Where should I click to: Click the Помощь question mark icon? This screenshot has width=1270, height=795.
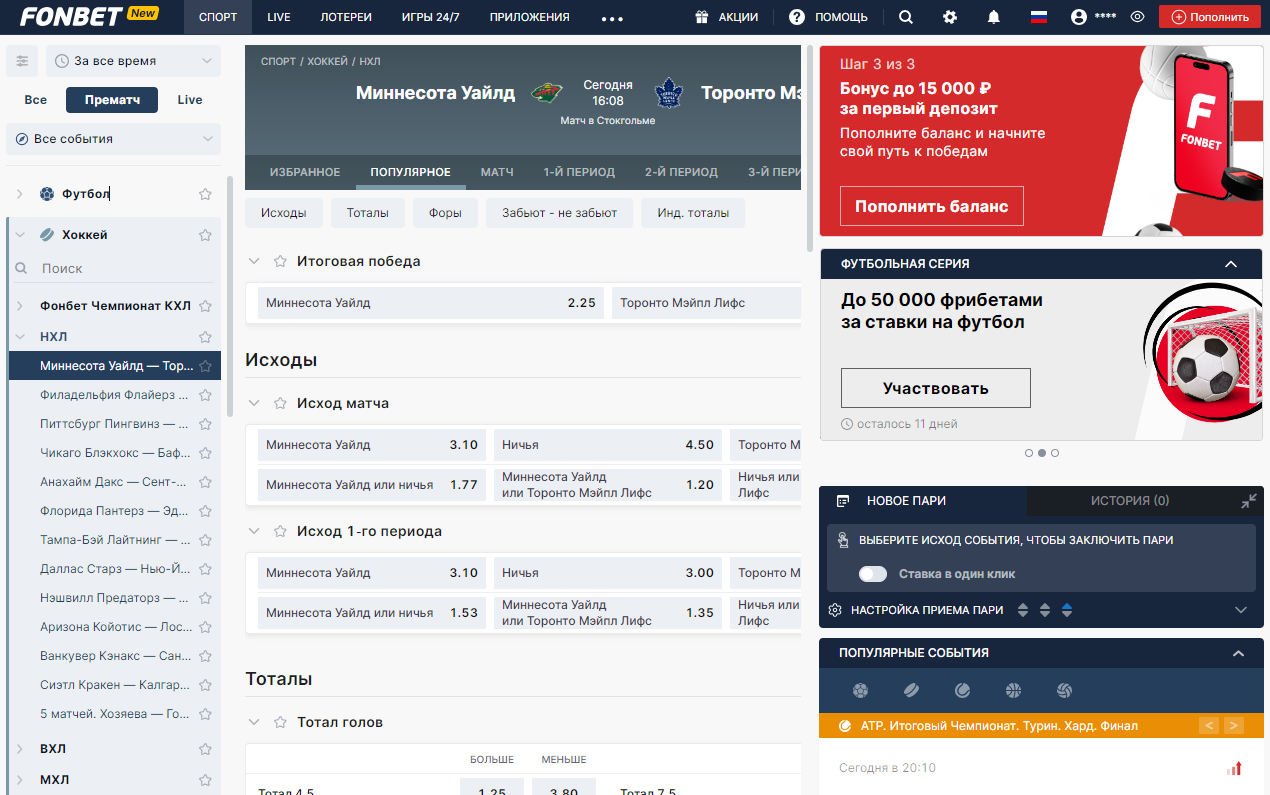pyautogui.click(x=797, y=17)
